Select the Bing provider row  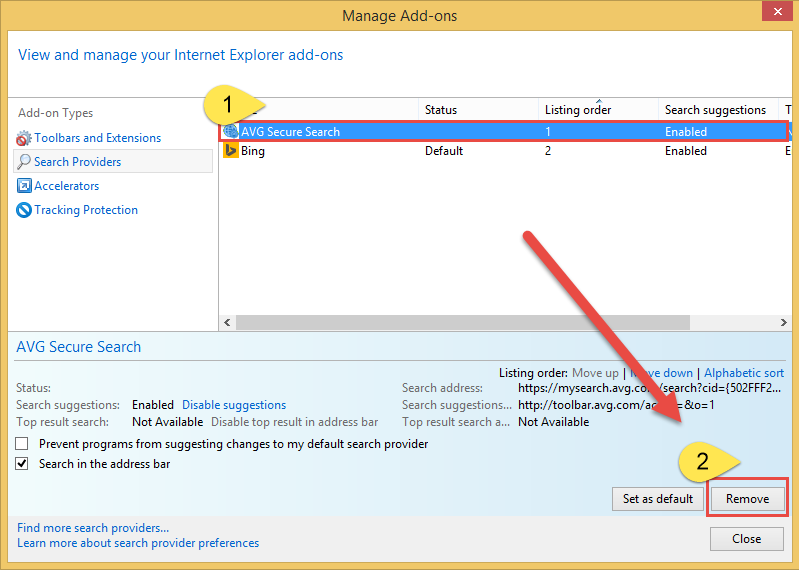[504, 151]
